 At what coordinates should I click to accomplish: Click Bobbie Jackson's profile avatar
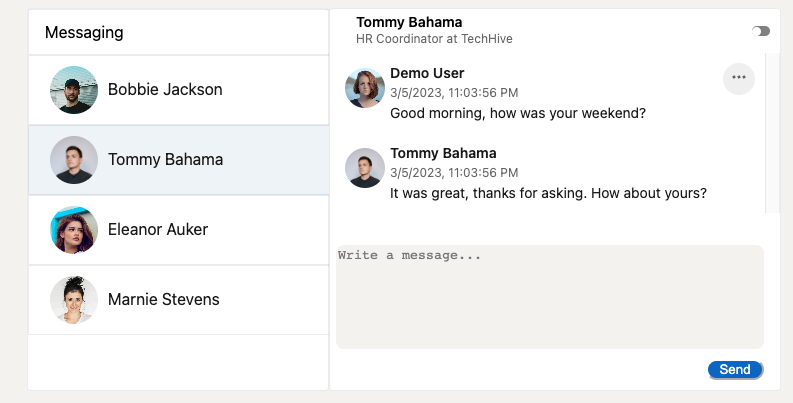pyautogui.click(x=74, y=90)
